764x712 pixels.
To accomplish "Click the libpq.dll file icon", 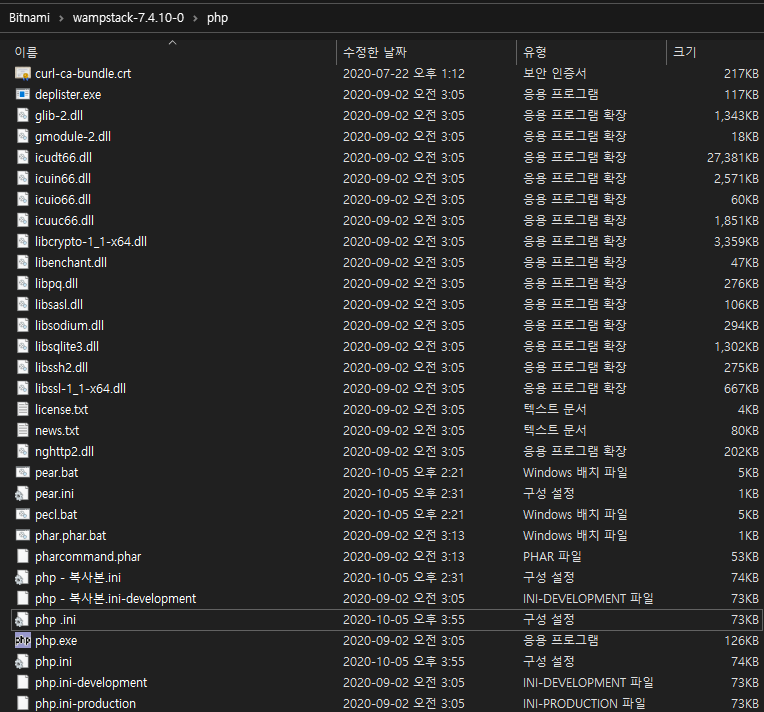I will pyautogui.click(x=23, y=283).
